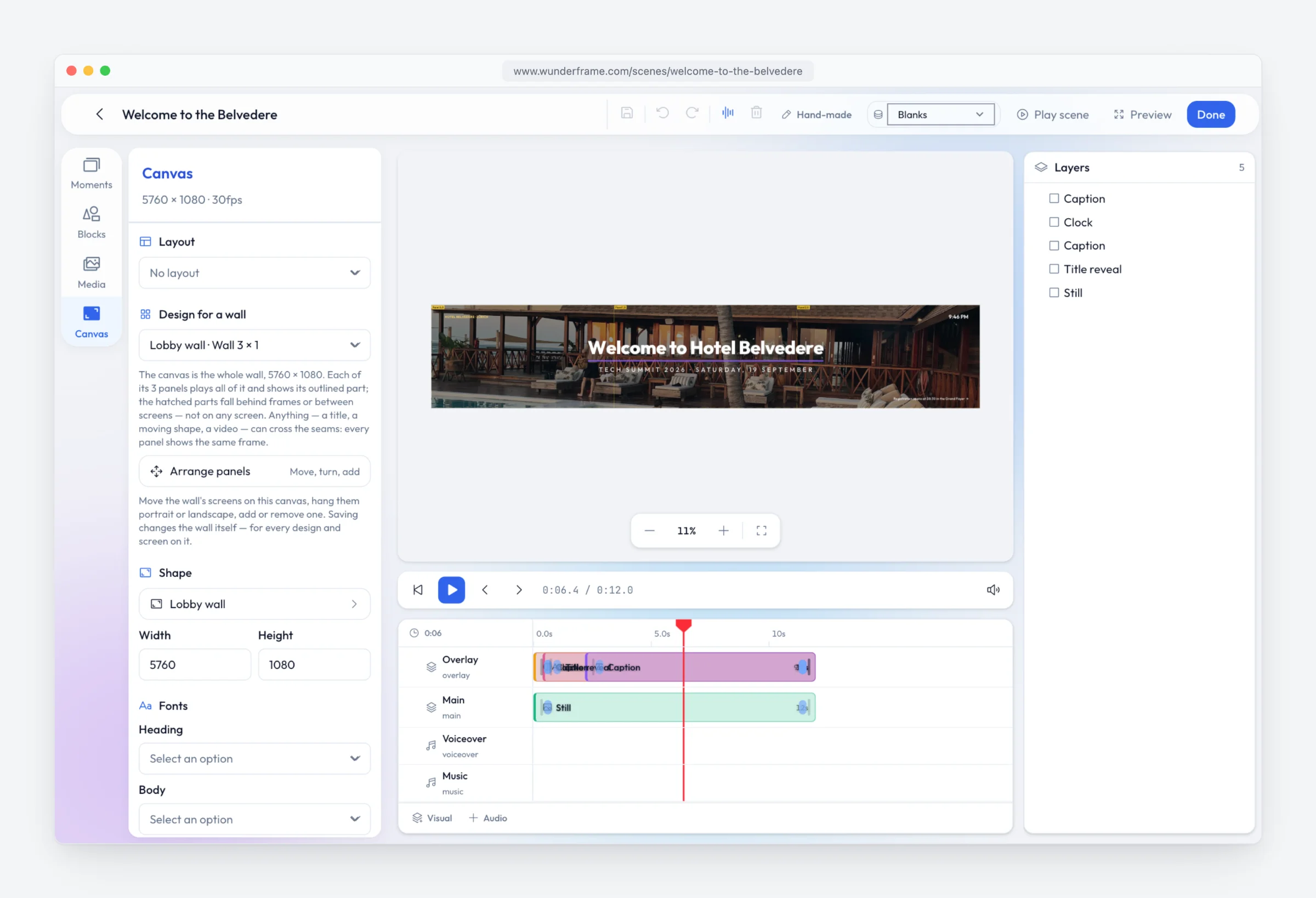Redo the last change
Image resolution: width=1316 pixels, height=898 pixels.
pos(692,113)
